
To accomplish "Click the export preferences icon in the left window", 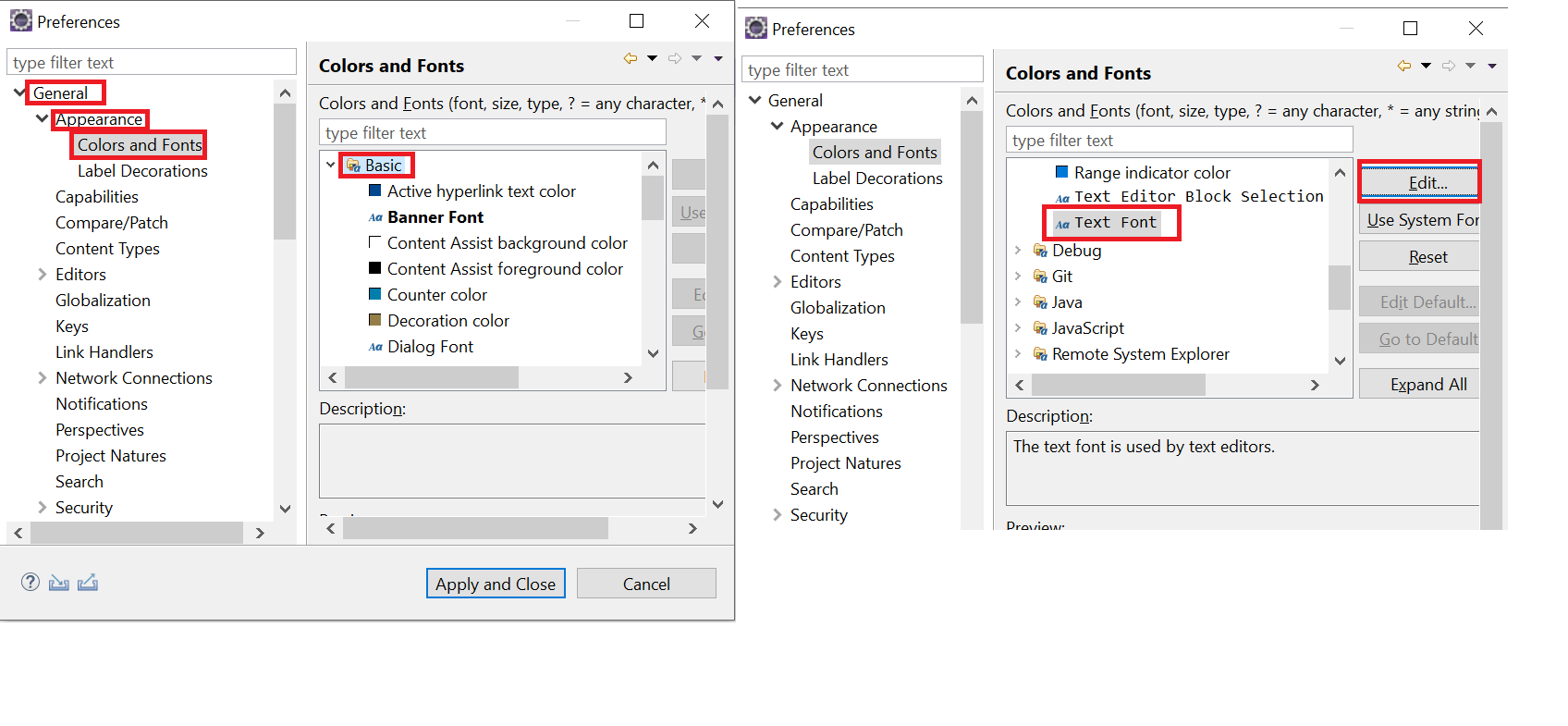I will tap(88, 583).
